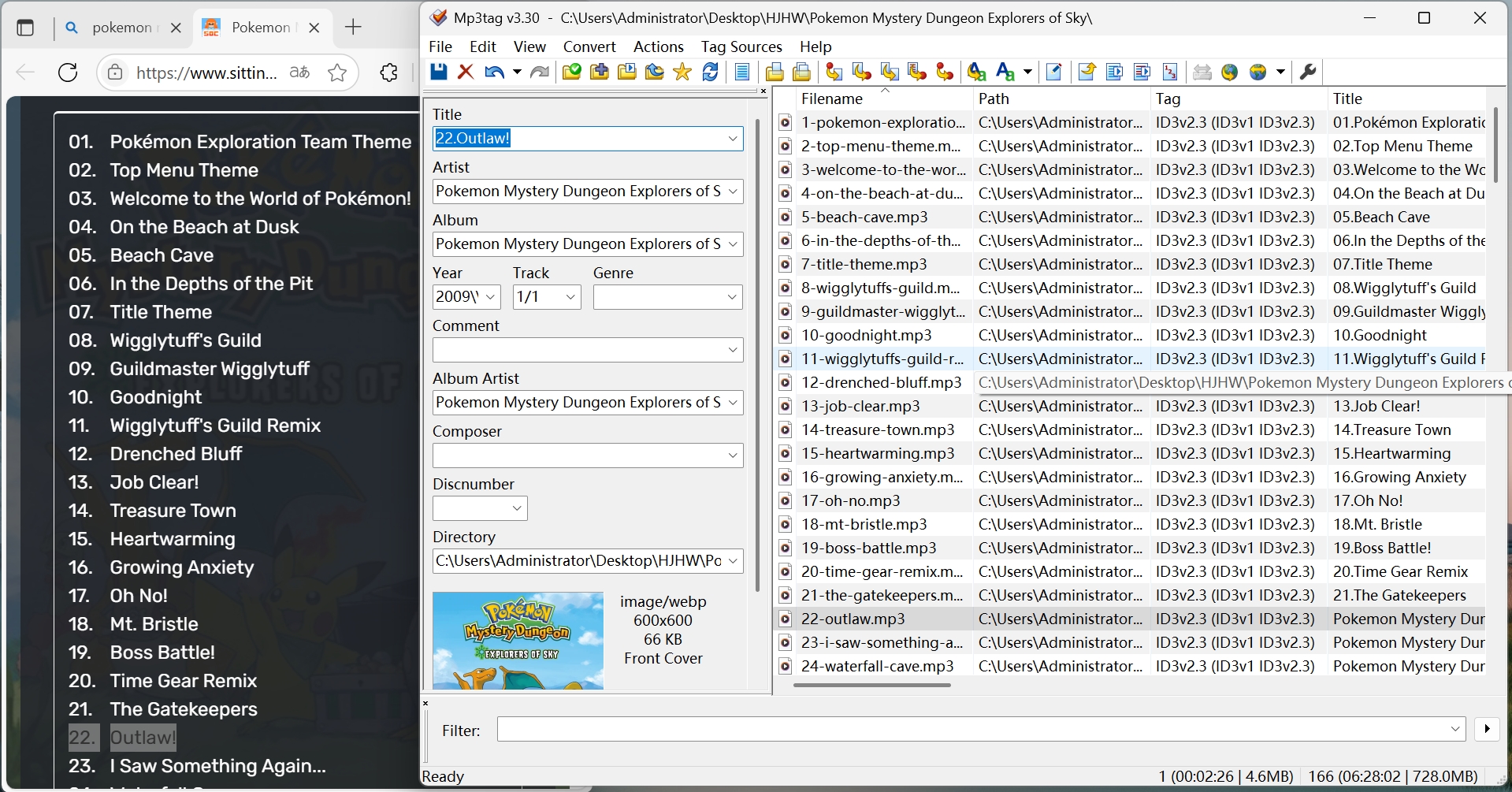
Task: Open browser extensions puzzle icon
Action: [388, 73]
